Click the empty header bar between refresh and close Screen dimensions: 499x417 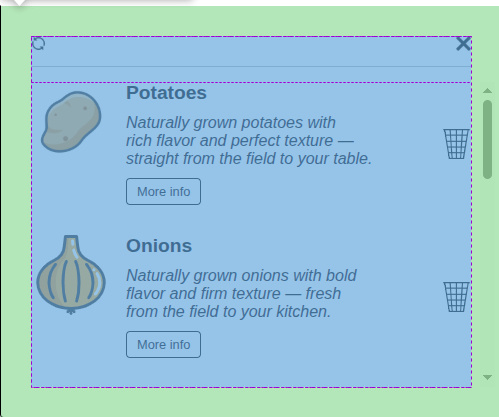click(x=250, y=52)
